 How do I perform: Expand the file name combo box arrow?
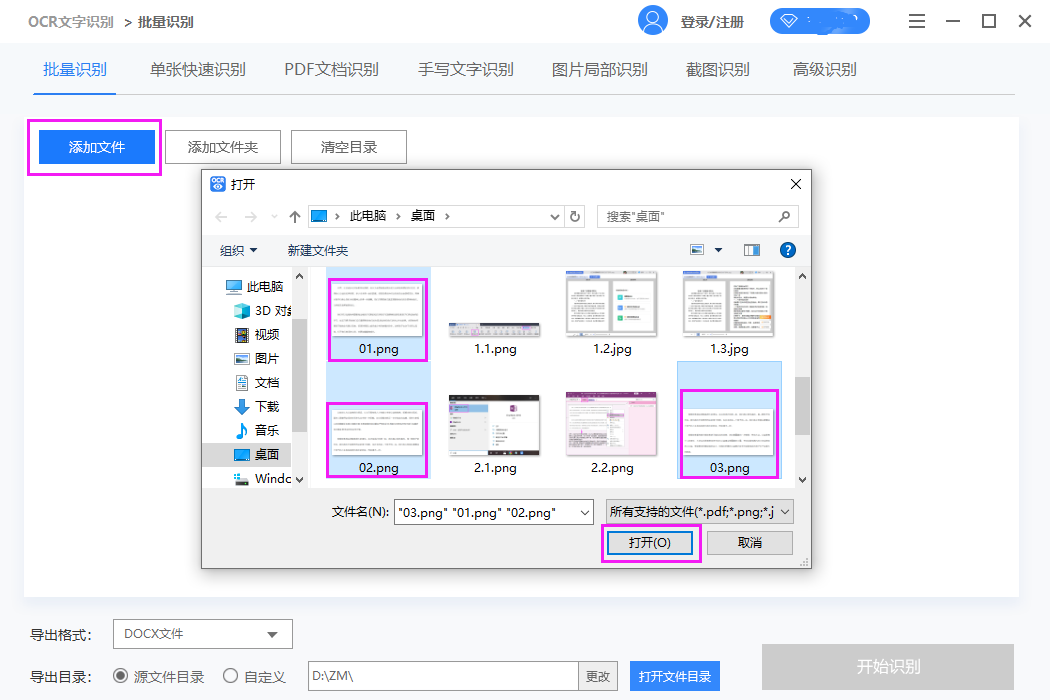point(585,512)
